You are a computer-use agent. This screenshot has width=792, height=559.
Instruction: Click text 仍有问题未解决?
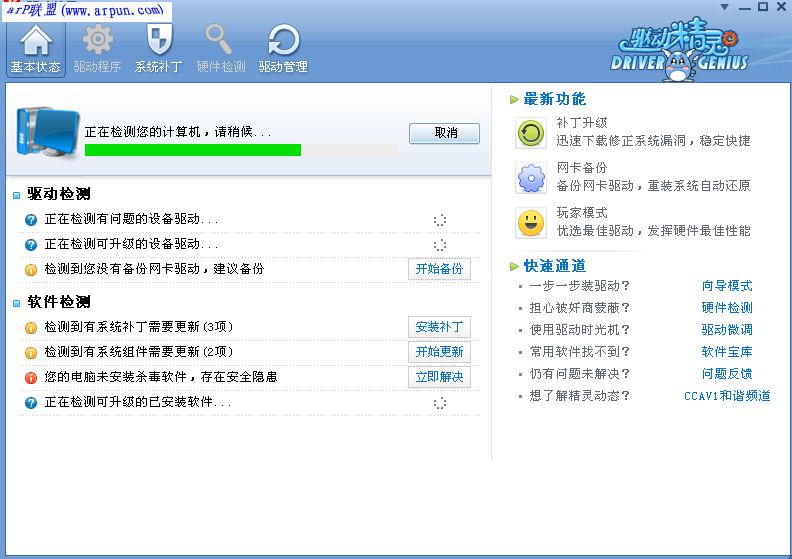tap(579, 374)
